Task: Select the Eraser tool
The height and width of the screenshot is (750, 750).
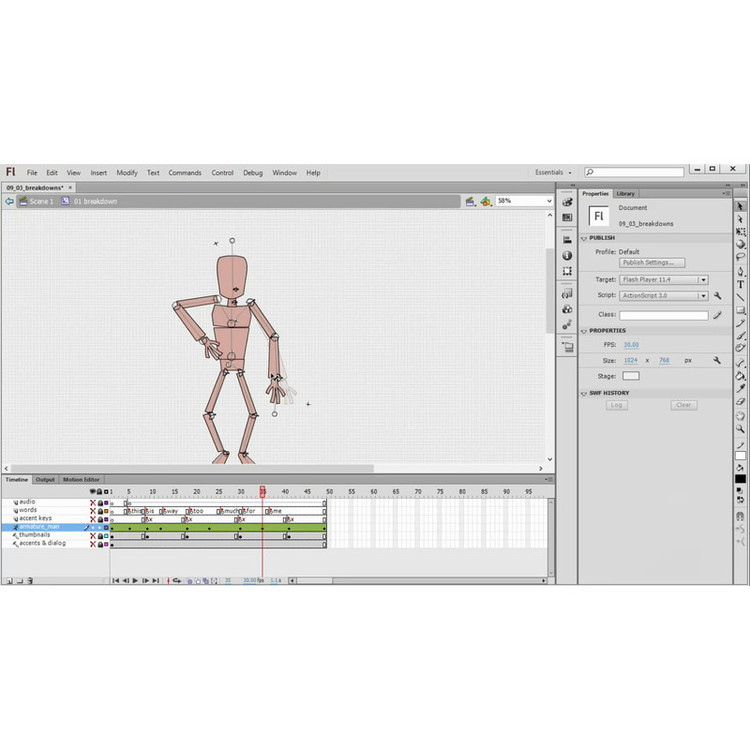Action: 741,401
